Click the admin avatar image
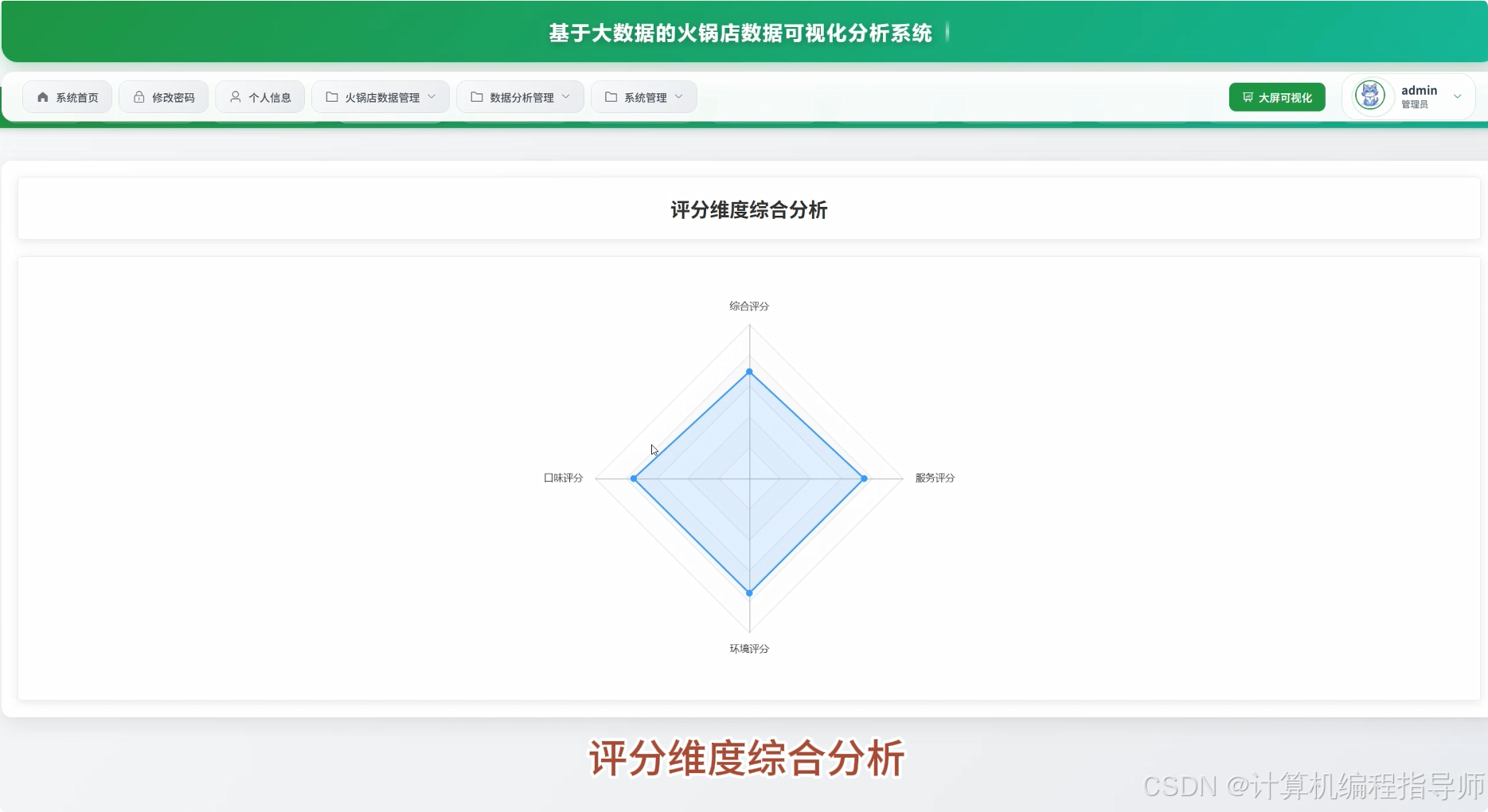1488x812 pixels. click(x=1370, y=96)
